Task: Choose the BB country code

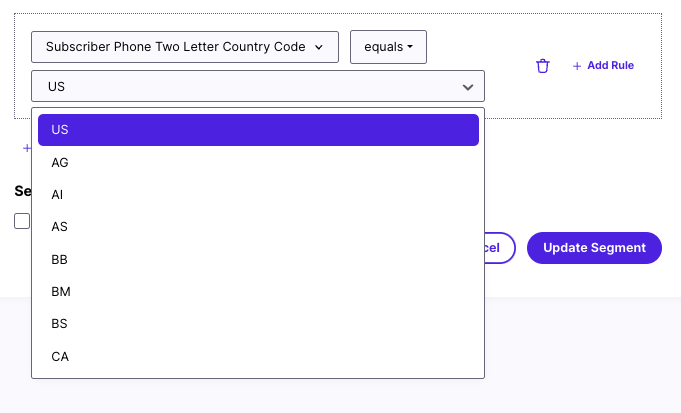Action: pos(258,259)
